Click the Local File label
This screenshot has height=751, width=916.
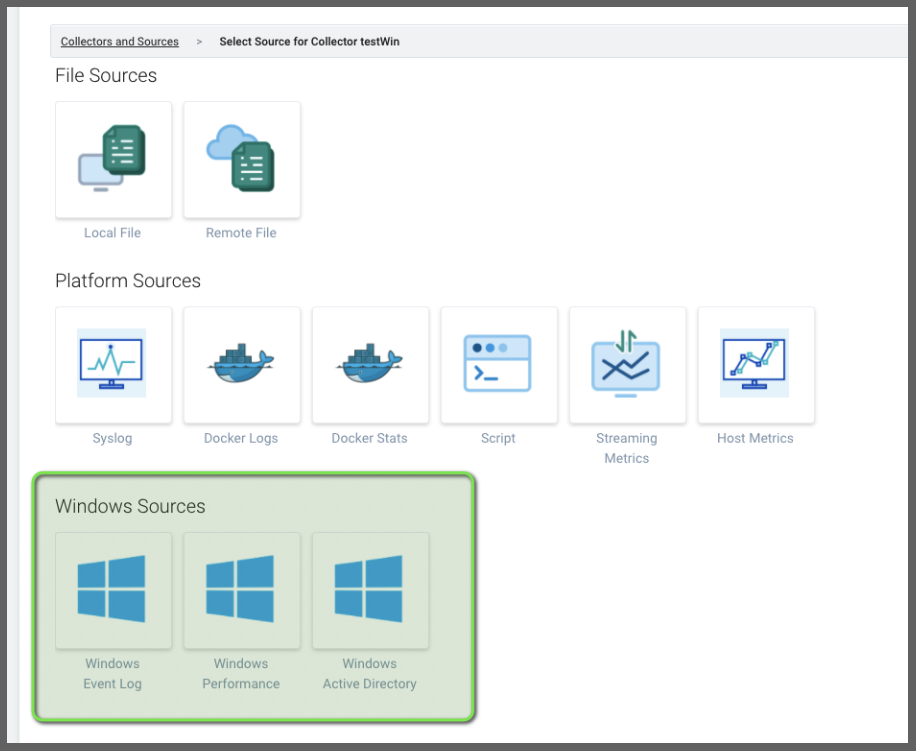[112, 232]
